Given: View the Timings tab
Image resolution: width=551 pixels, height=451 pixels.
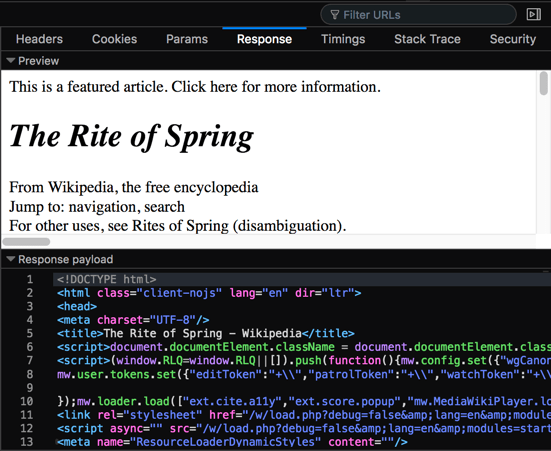Looking at the screenshot, I should pos(343,39).
